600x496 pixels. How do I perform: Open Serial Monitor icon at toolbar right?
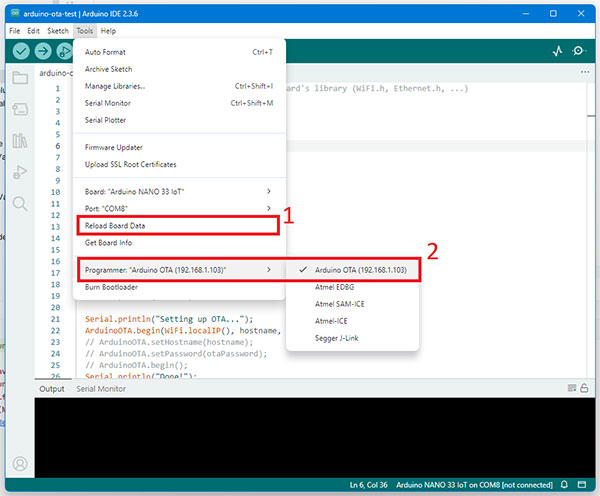click(579, 51)
